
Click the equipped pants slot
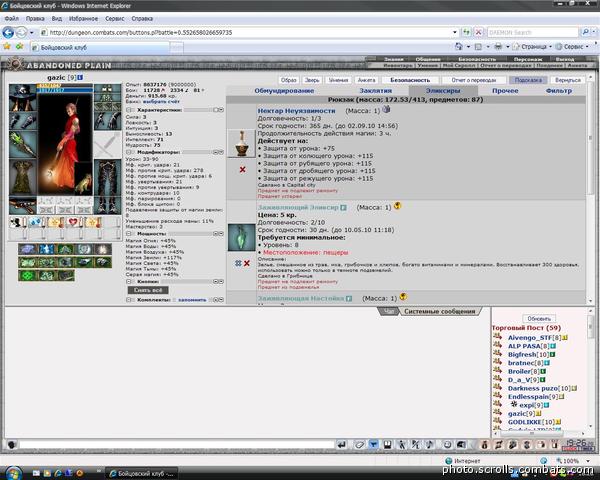tap(107, 177)
